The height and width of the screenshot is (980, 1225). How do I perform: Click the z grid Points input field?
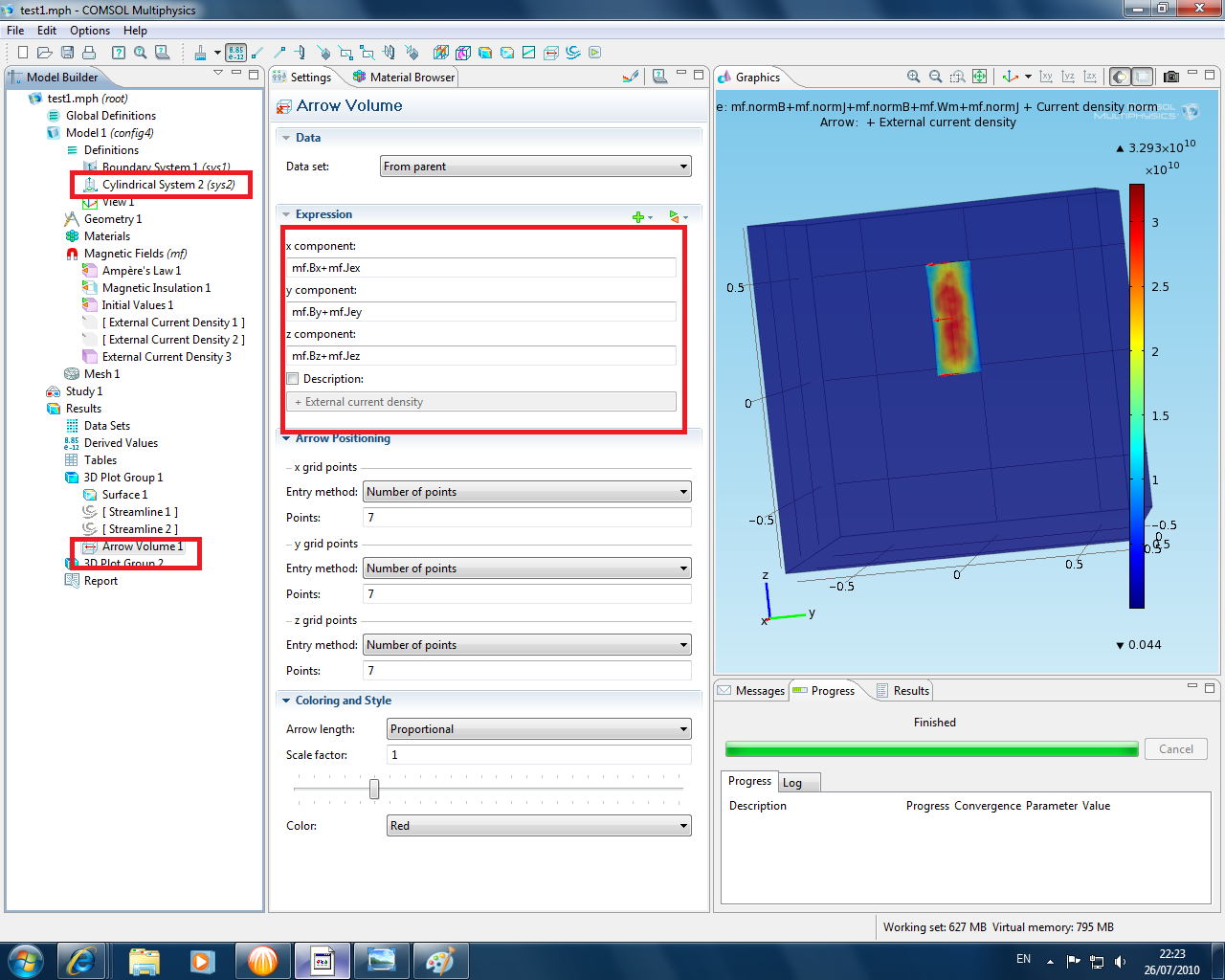[x=527, y=671]
